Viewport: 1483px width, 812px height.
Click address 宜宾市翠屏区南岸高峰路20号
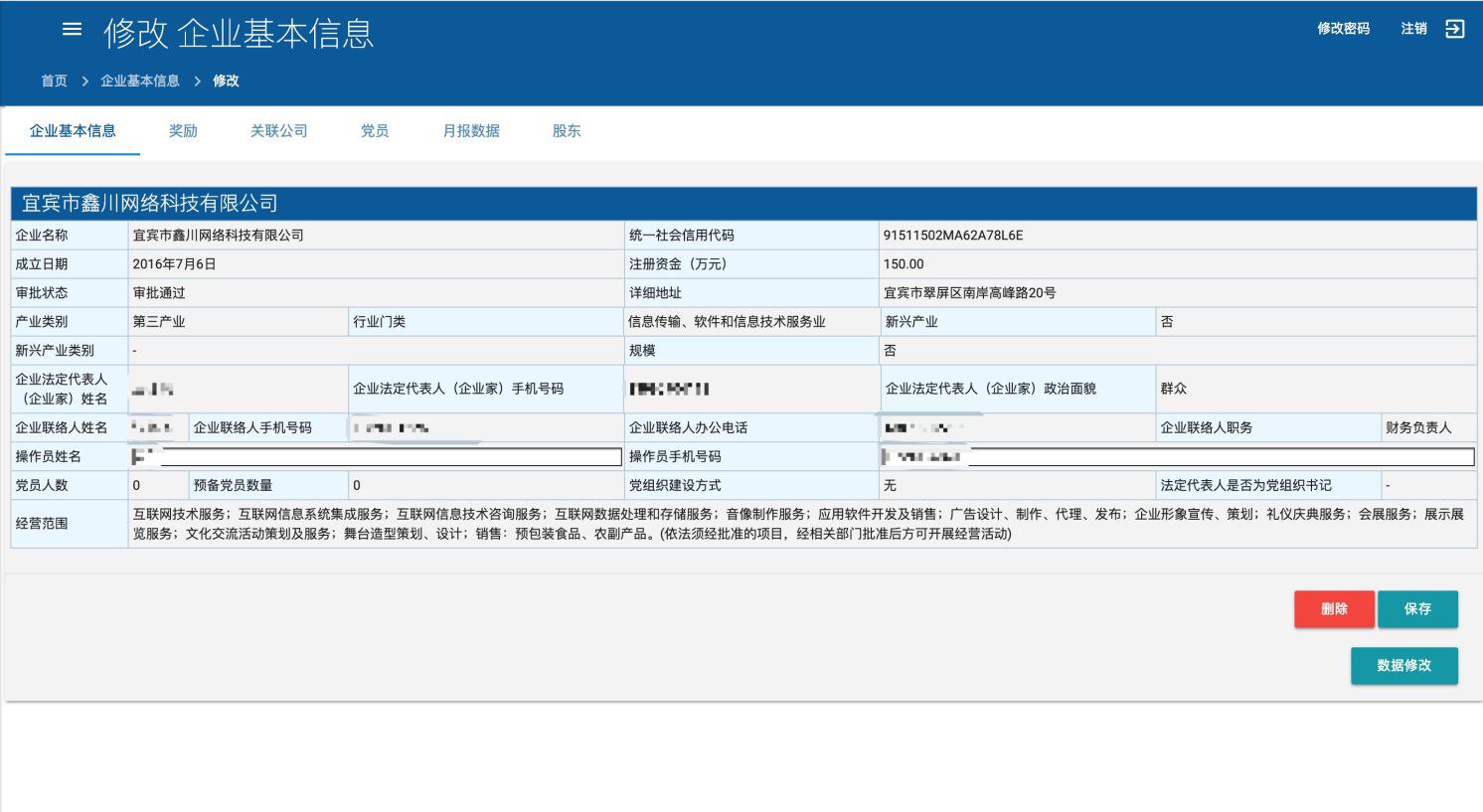click(x=969, y=293)
